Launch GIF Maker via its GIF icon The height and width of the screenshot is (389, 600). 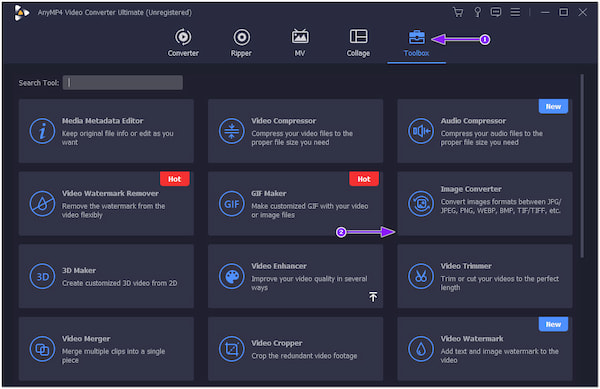click(x=232, y=203)
